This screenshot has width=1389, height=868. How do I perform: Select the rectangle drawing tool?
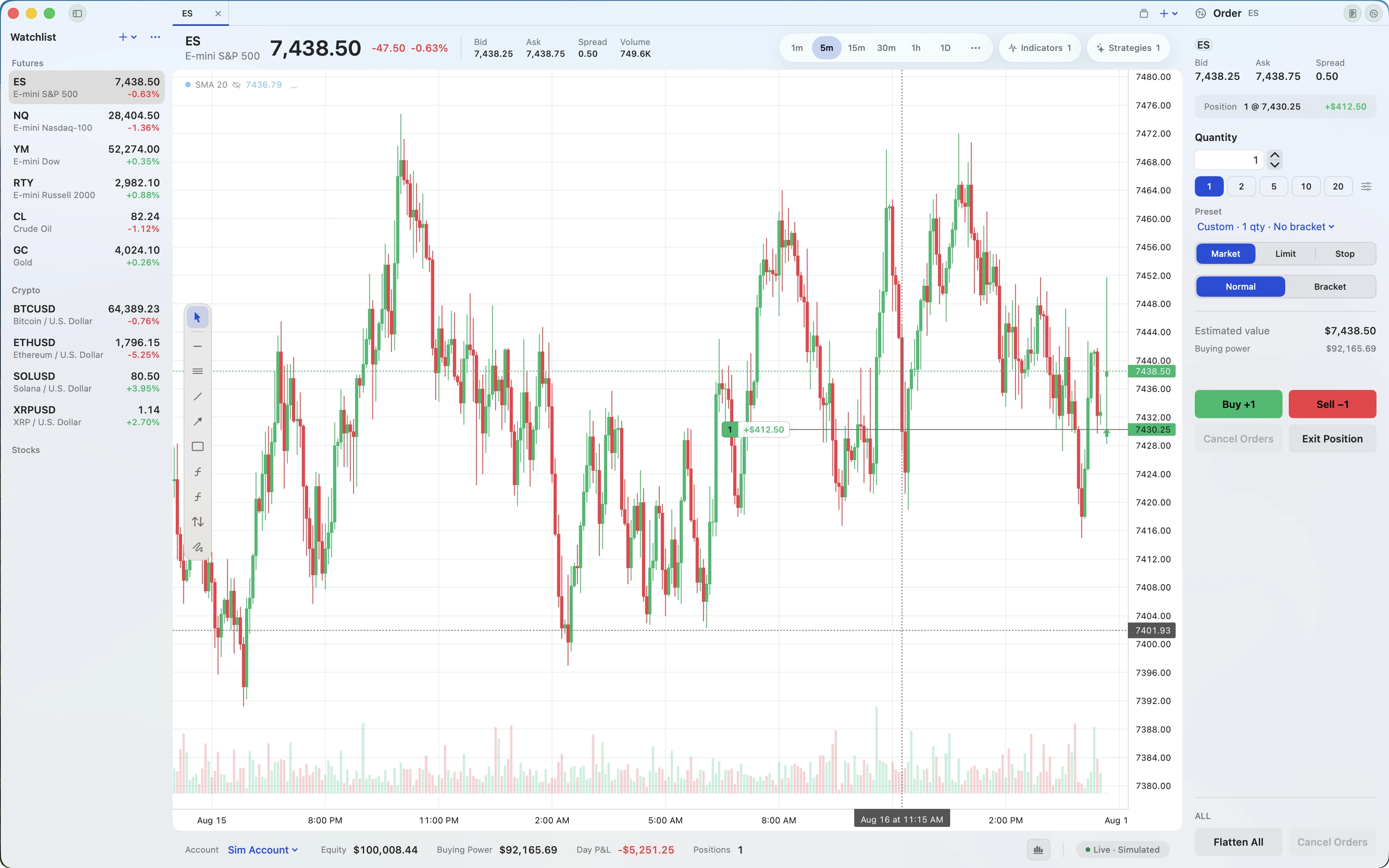[197, 446]
